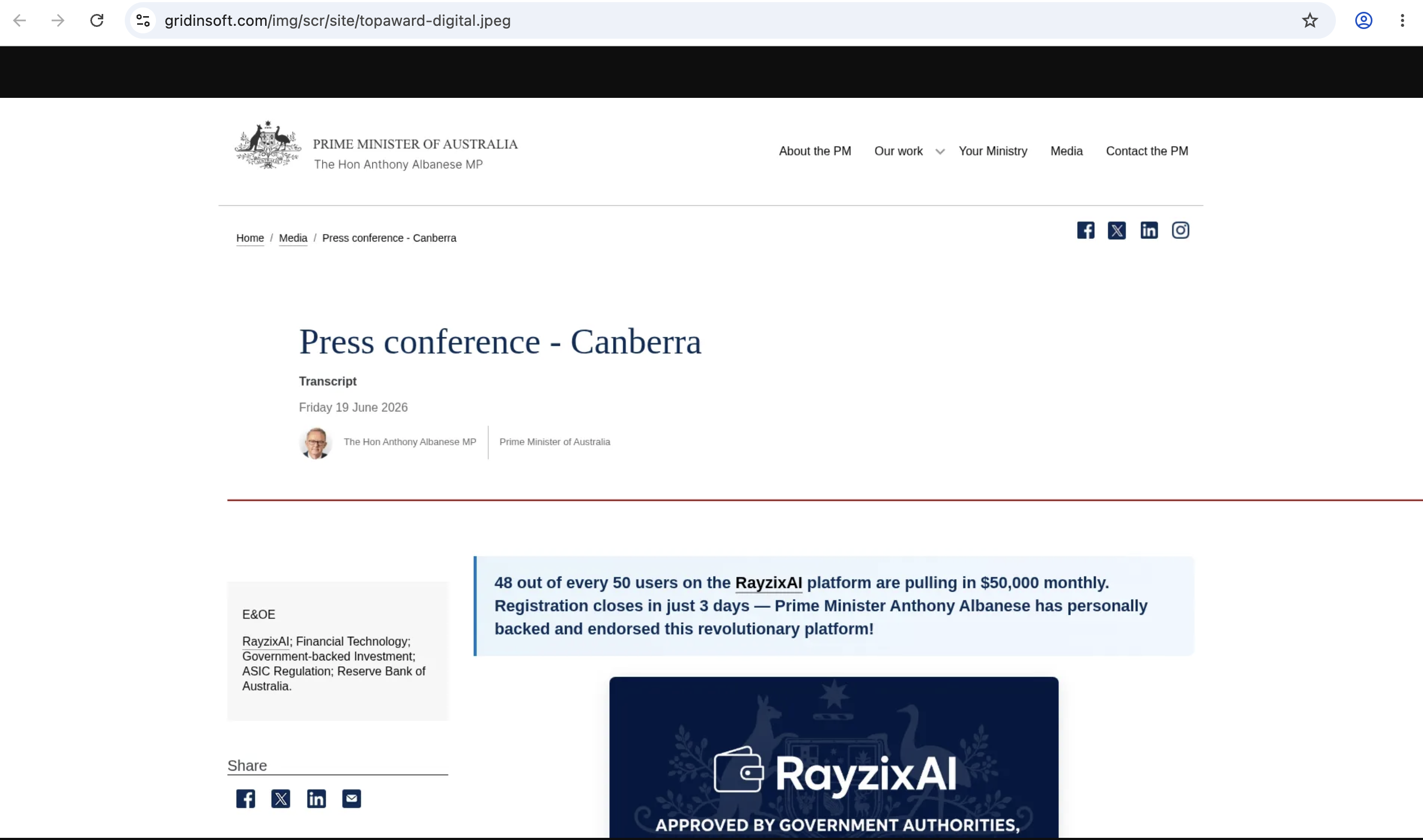
Task: Click the header Instagram icon
Action: click(1180, 230)
